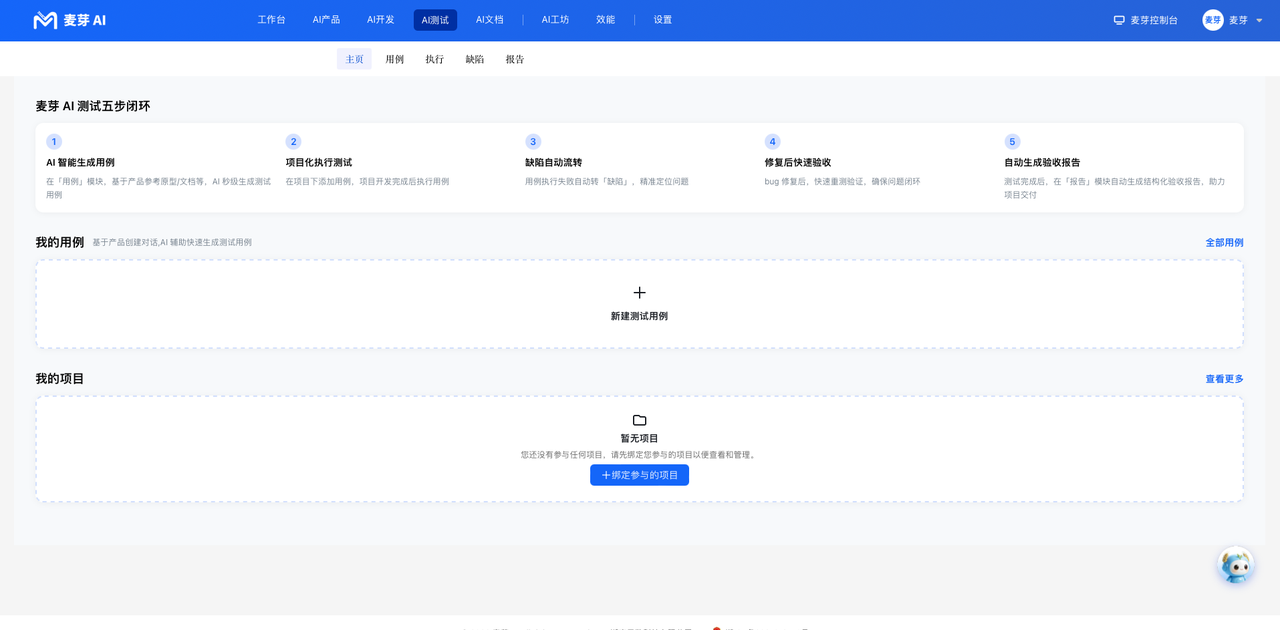Open the robot assistant chat icon

point(1236,566)
